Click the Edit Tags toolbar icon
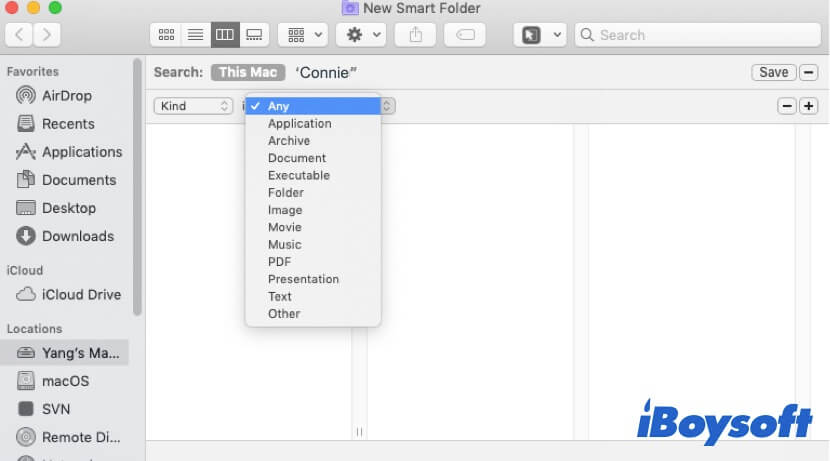 [x=464, y=34]
